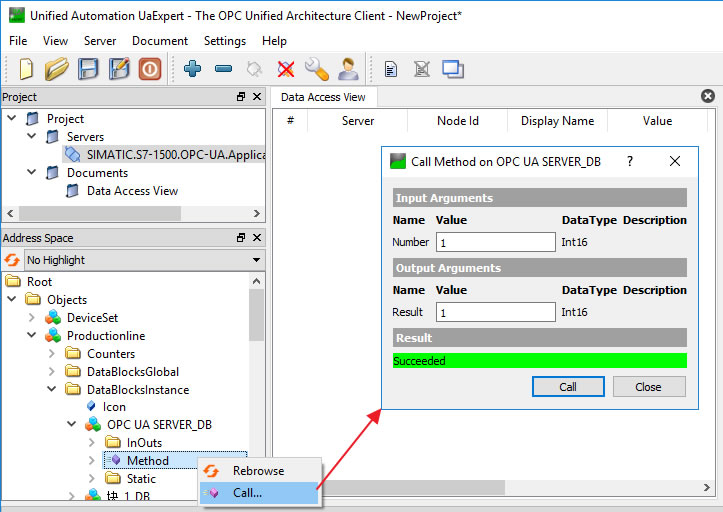Open server properties via wrench icon
723x512 pixels.
[317, 69]
